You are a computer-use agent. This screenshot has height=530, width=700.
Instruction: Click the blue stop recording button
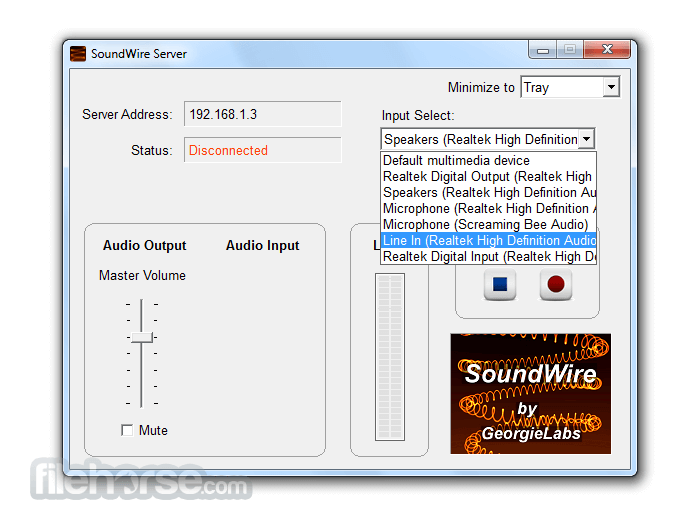(500, 284)
